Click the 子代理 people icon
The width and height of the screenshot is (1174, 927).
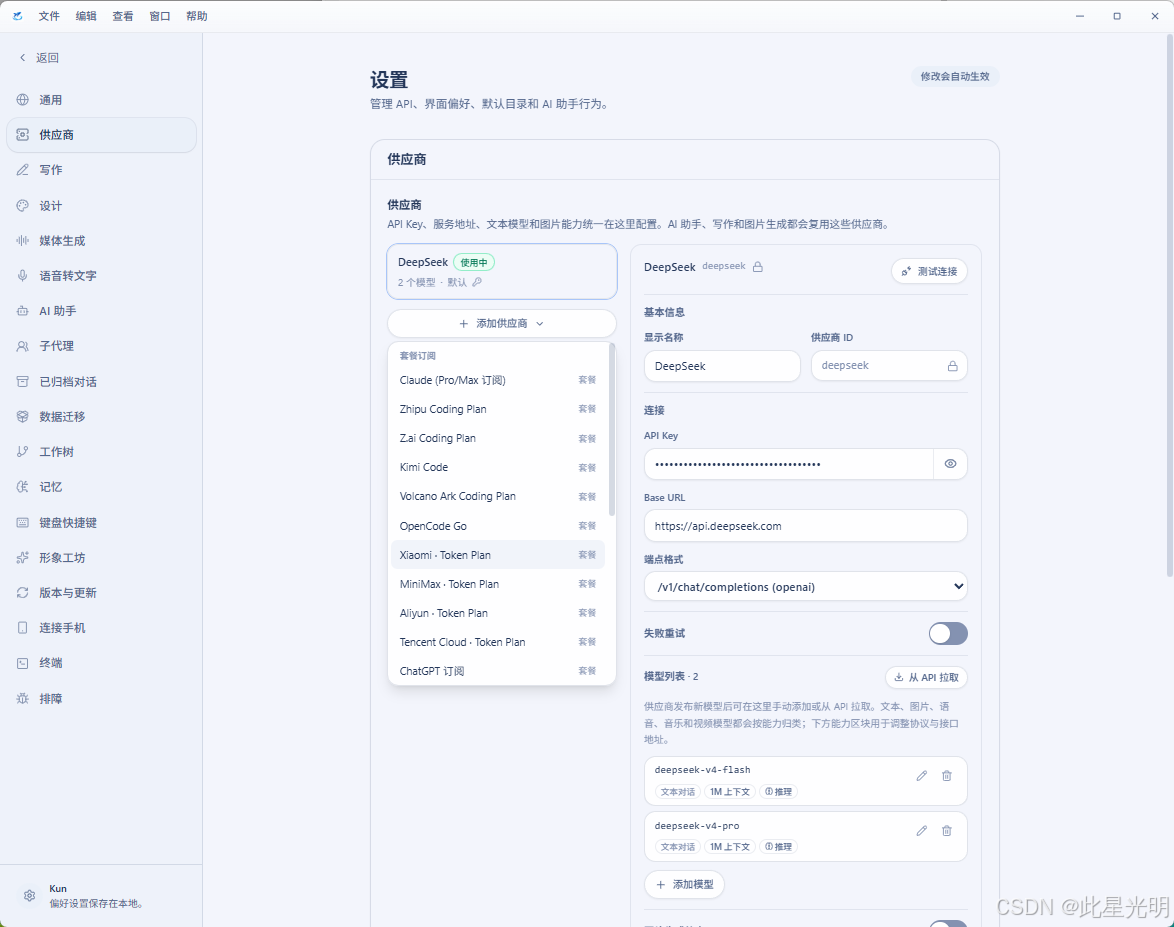[22, 346]
